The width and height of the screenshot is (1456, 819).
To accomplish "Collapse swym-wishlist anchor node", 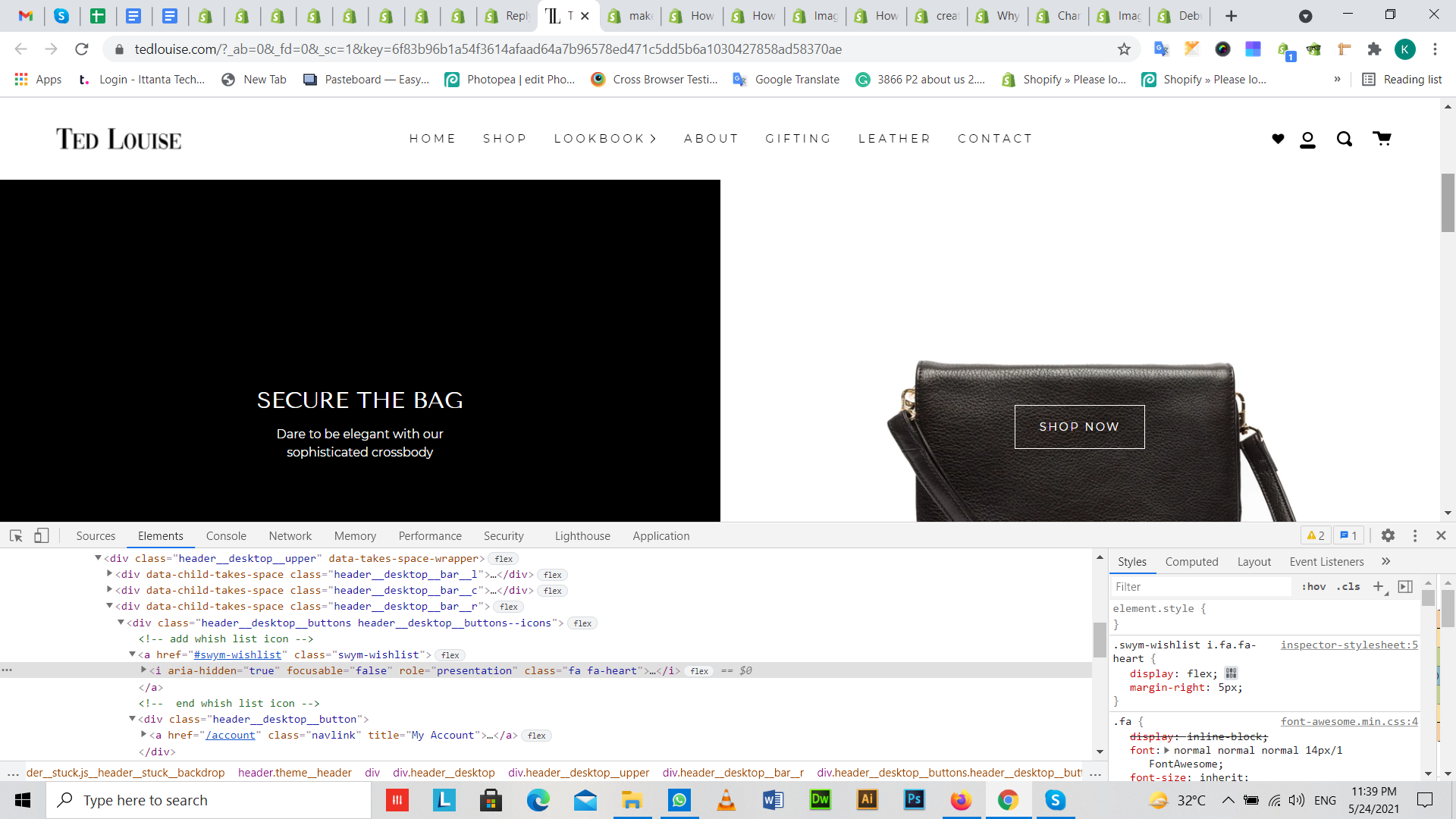I will [132, 654].
